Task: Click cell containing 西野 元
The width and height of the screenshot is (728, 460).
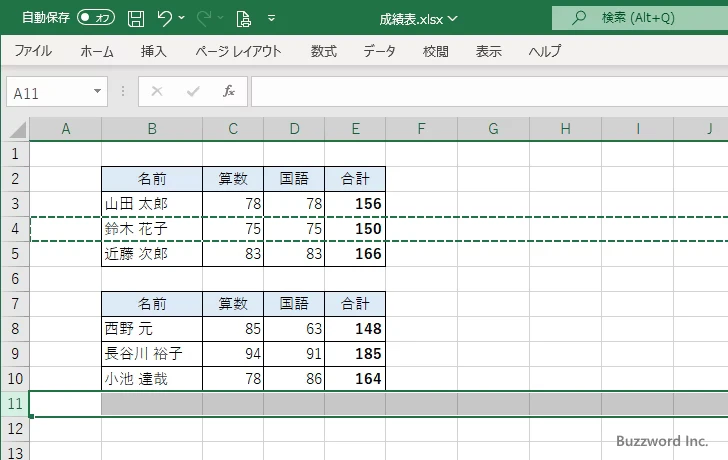Action: point(152,329)
